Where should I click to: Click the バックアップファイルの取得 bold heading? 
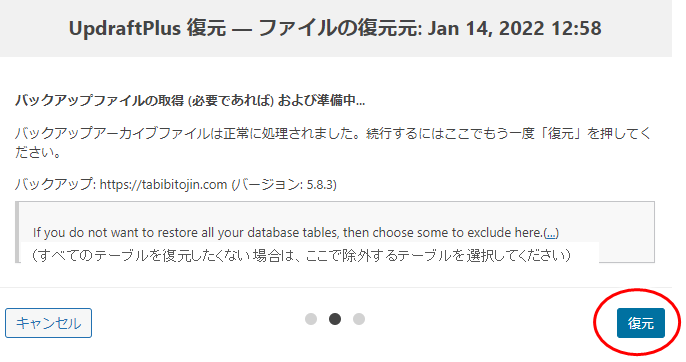pyautogui.click(x=190, y=101)
